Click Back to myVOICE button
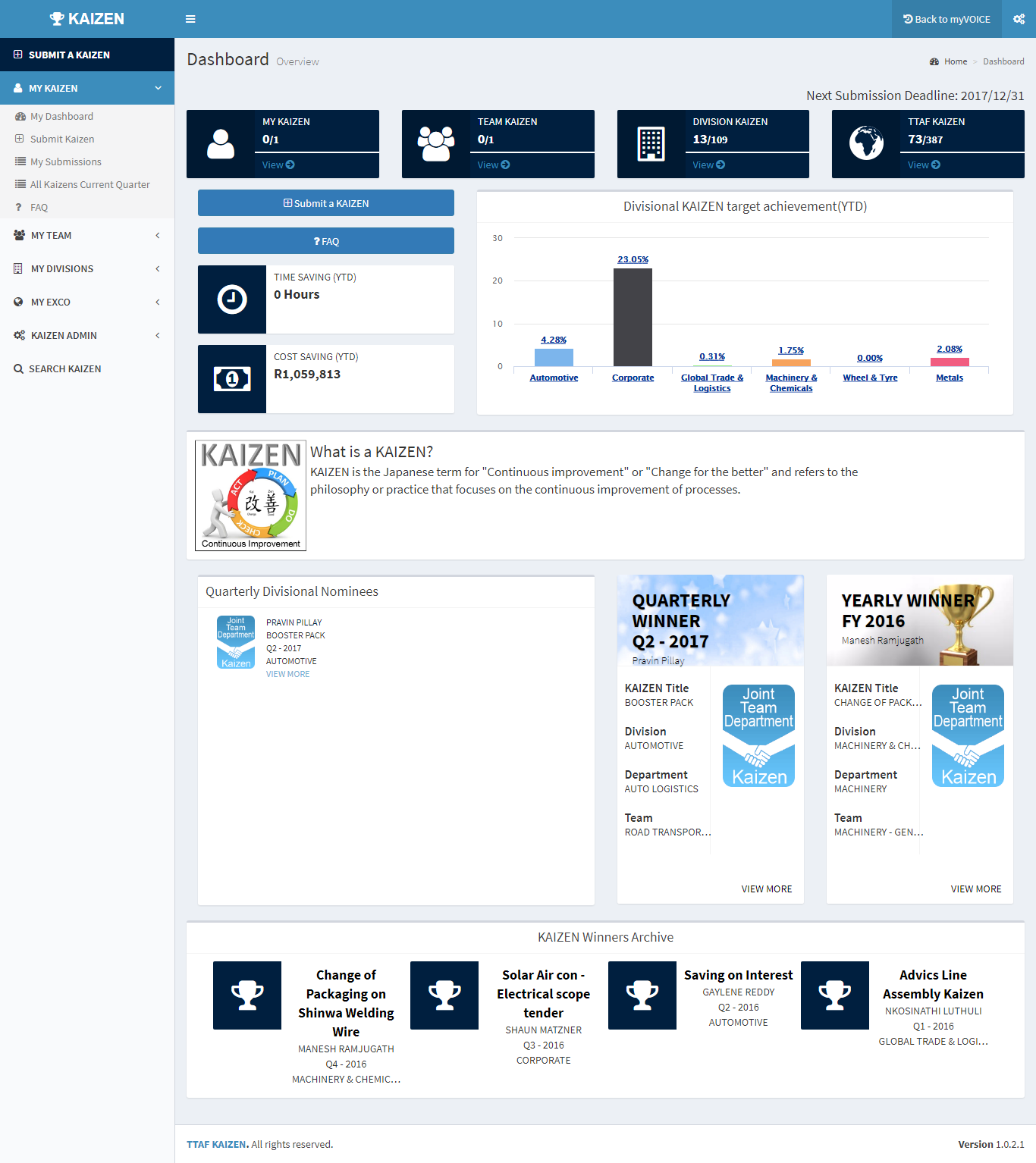 coord(947,19)
